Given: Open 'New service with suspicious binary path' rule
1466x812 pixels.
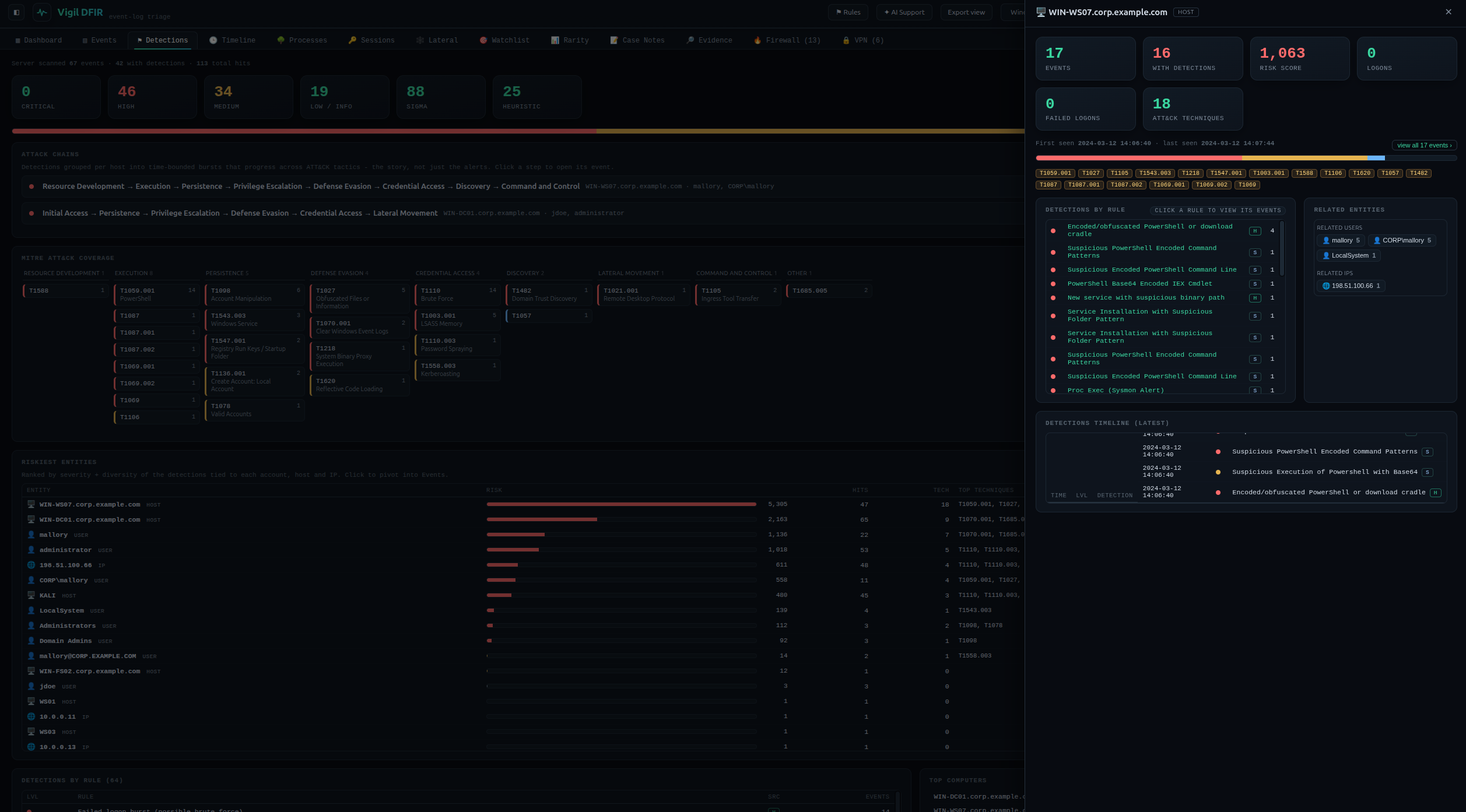Looking at the screenshot, I should point(1146,298).
